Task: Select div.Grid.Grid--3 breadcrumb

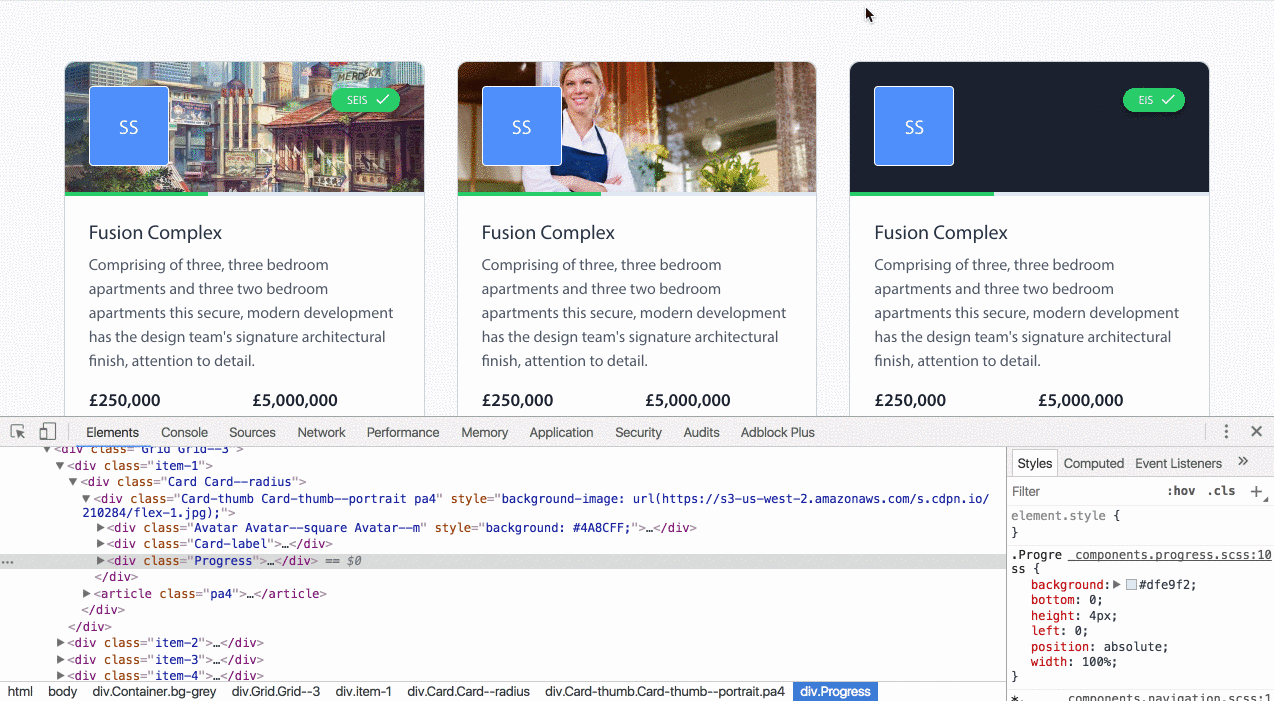Action: pyautogui.click(x=276, y=691)
